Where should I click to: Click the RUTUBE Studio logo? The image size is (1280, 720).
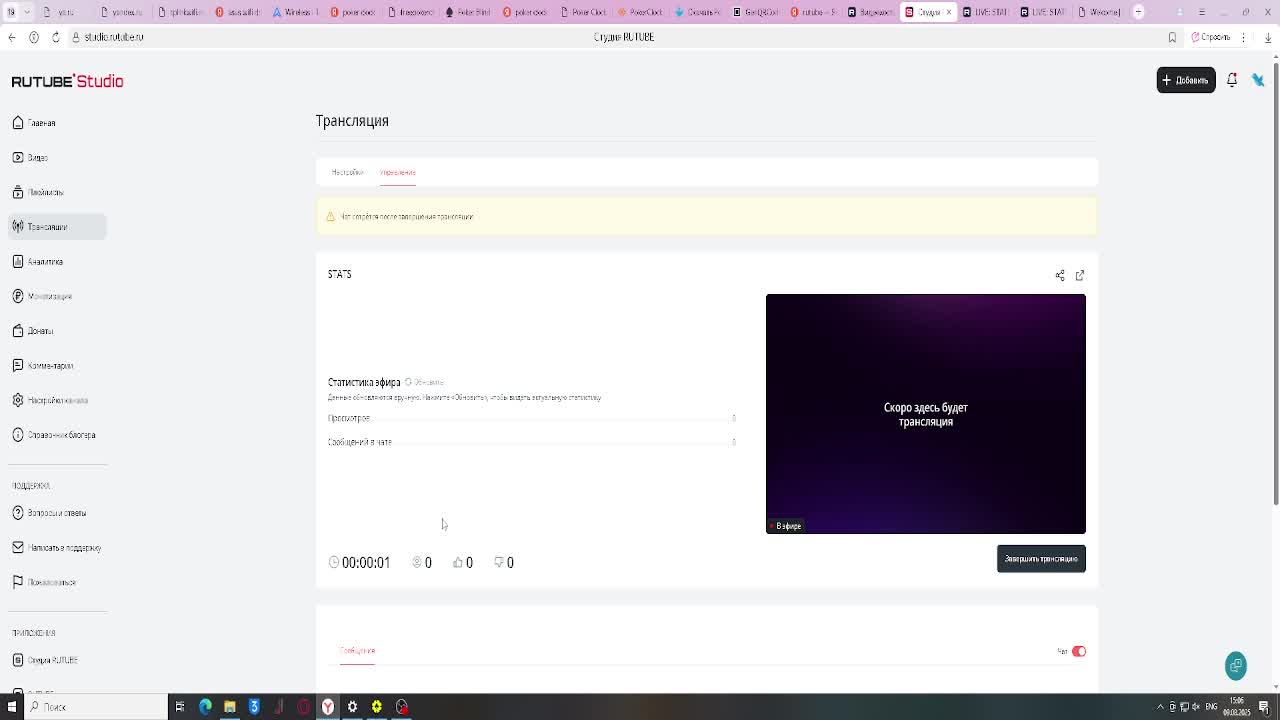(x=67, y=81)
